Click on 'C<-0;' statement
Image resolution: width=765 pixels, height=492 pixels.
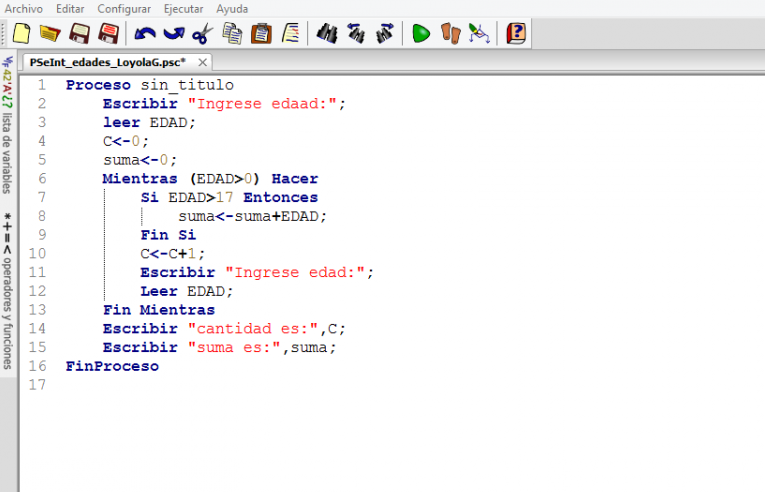[126, 141]
